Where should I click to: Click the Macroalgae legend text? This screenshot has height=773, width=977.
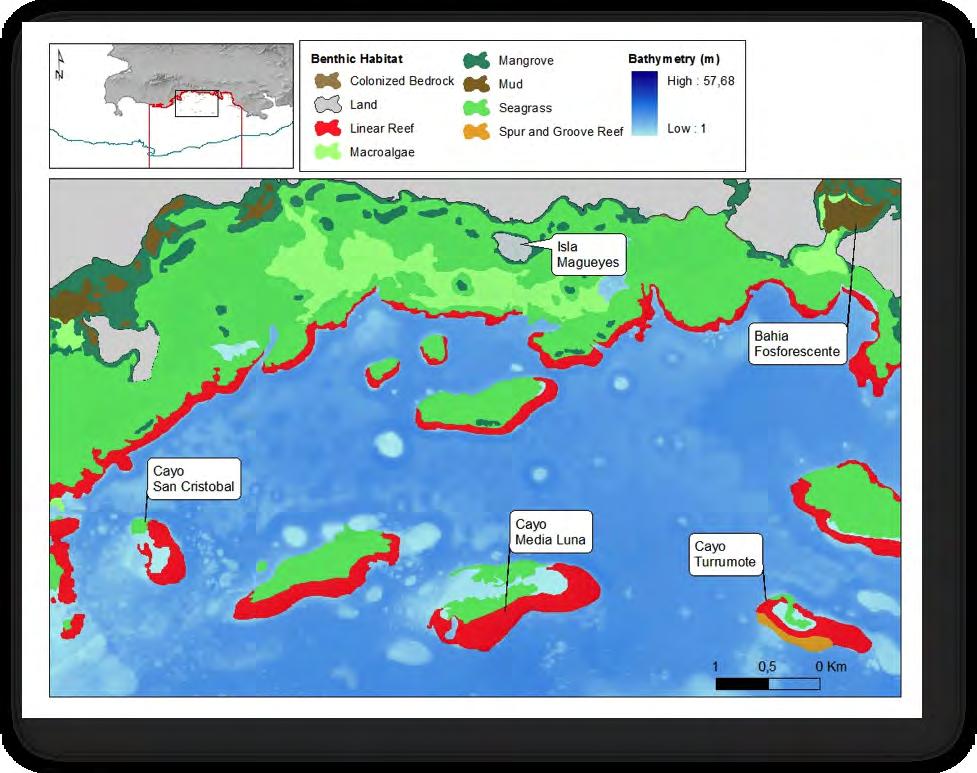[x=382, y=152]
